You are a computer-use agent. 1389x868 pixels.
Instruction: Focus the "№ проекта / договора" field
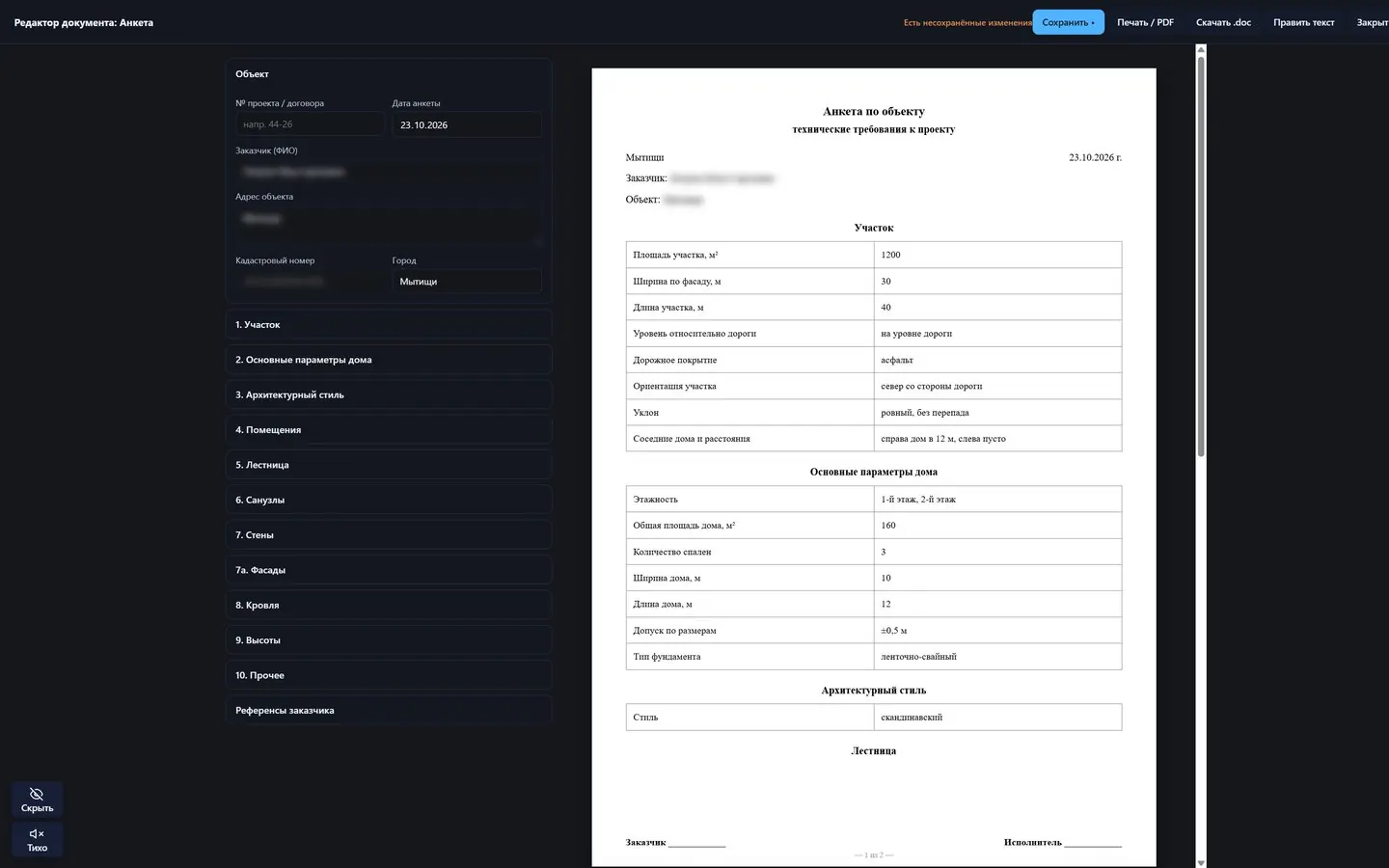tap(310, 124)
